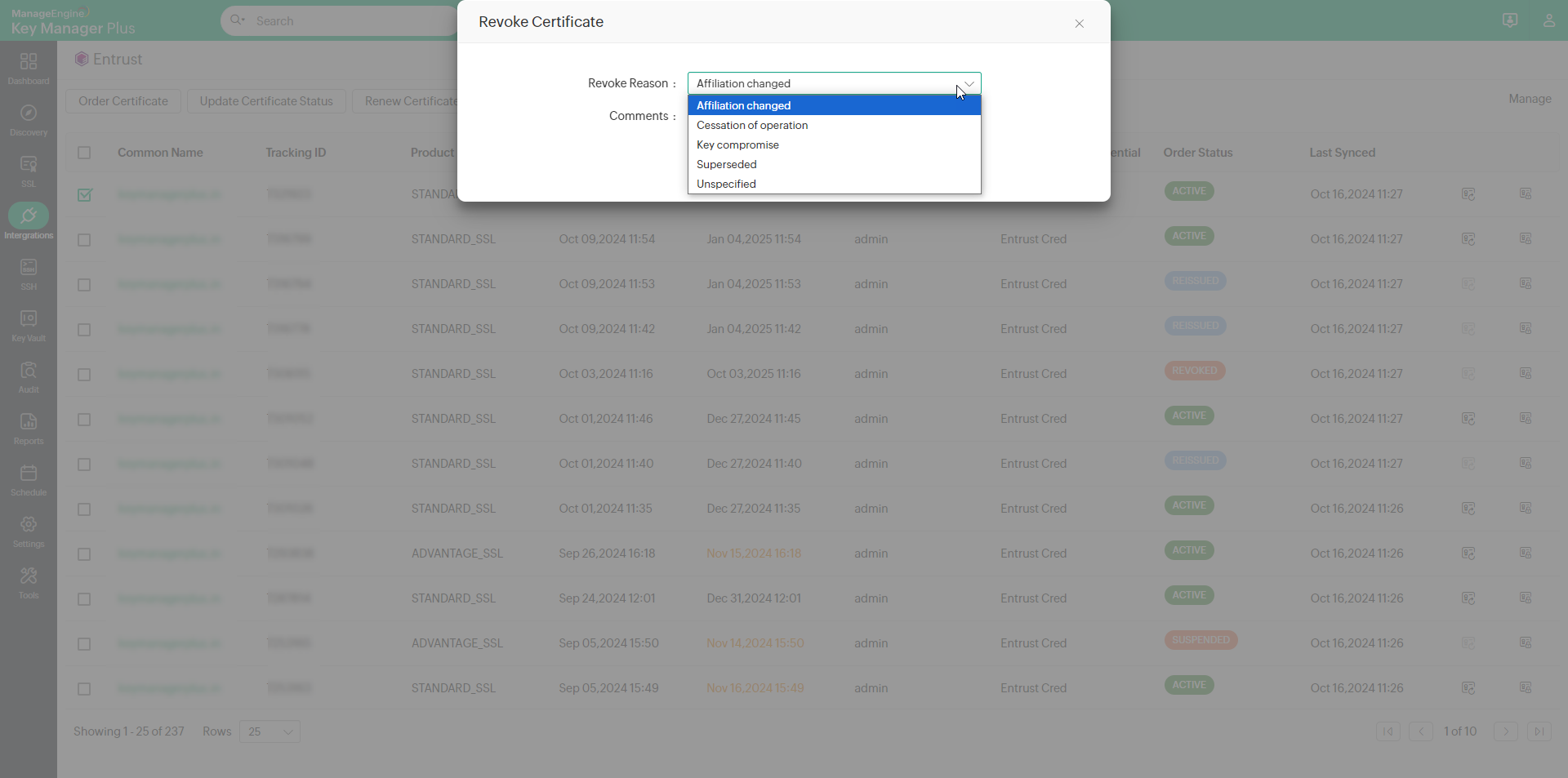Image resolution: width=1568 pixels, height=778 pixels.
Task: Select Cessation of operation as revoke reason
Action: (x=752, y=125)
